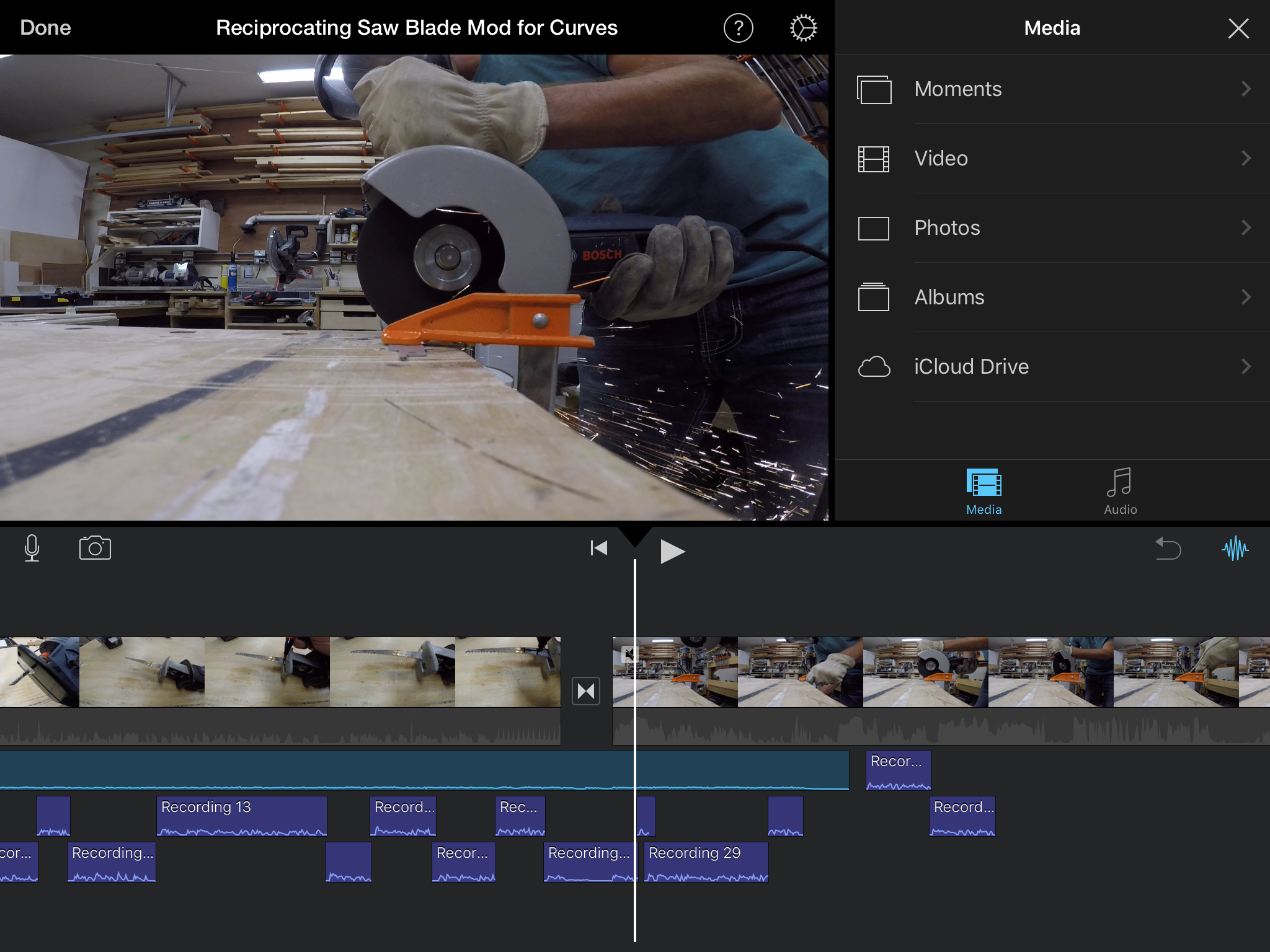This screenshot has height=952, width=1270.
Task: Expand the Photos row chevron
Action: 1246,228
